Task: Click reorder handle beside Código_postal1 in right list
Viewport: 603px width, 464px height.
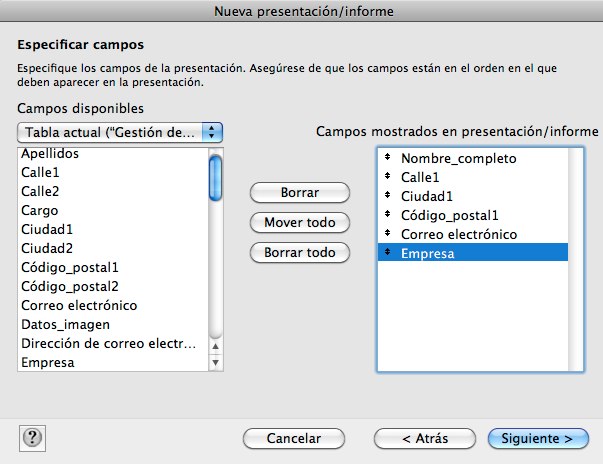Action: pos(388,214)
